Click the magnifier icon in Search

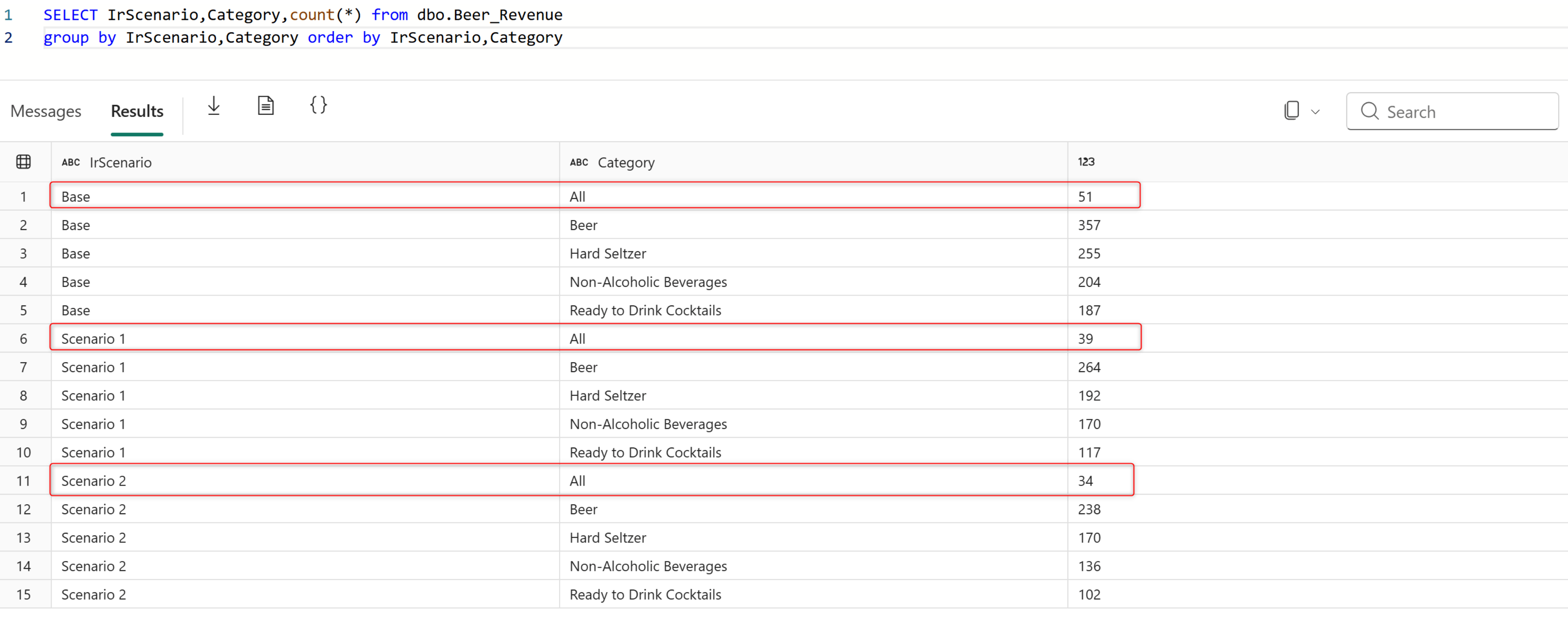pos(1369,111)
